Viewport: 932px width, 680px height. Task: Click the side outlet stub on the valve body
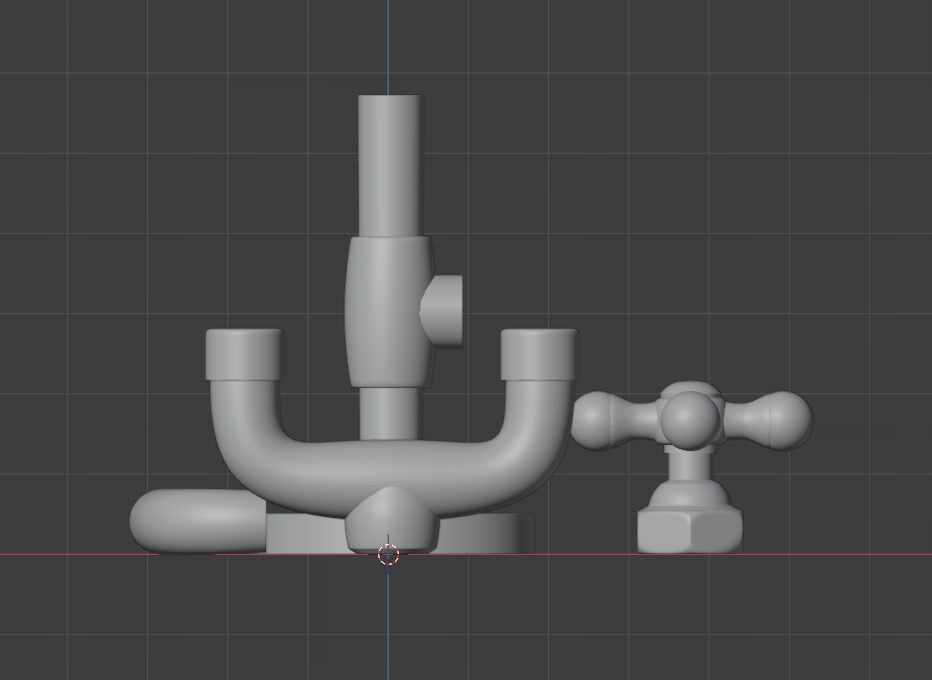point(443,310)
